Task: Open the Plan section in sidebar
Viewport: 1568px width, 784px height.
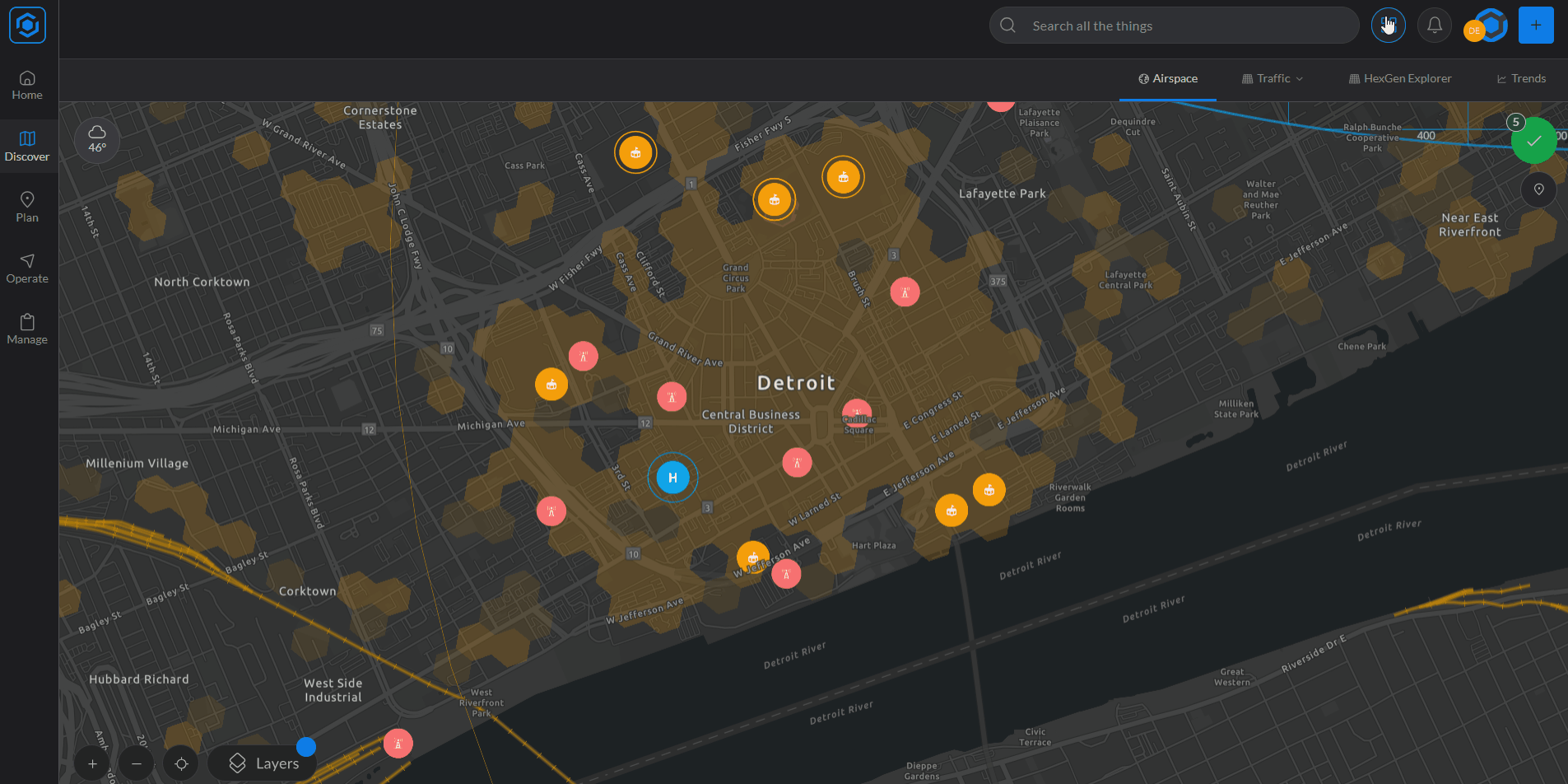Action: coord(27,207)
